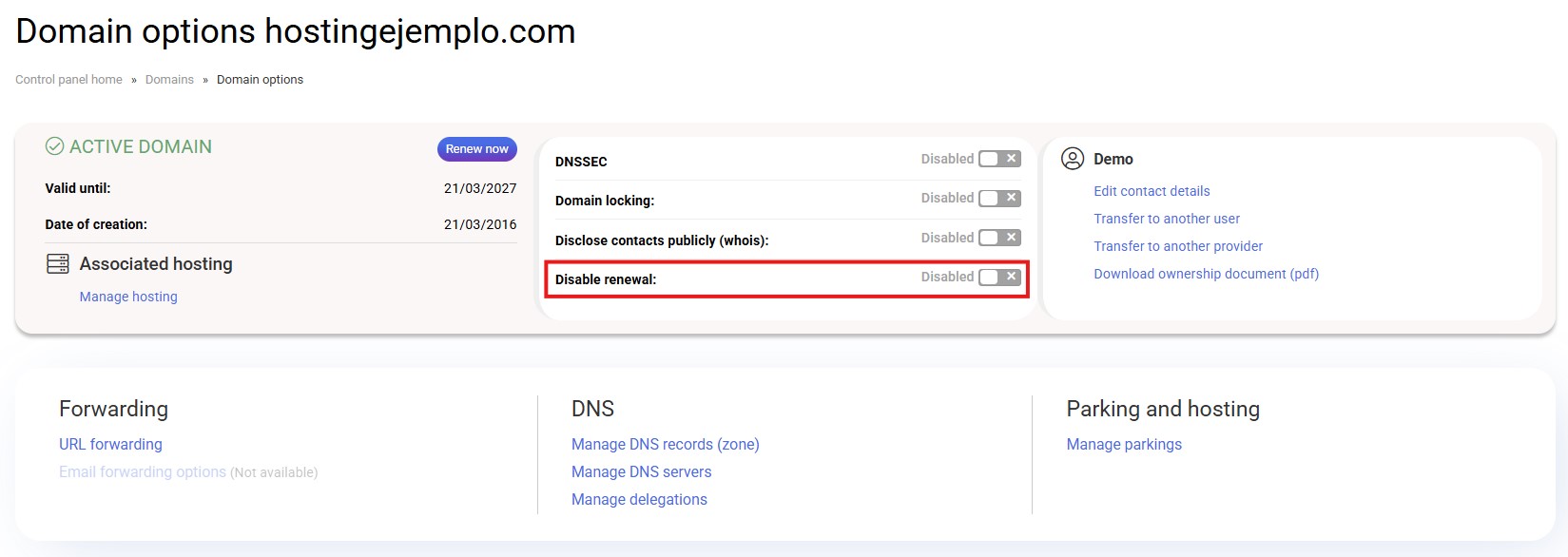Image resolution: width=1568 pixels, height=557 pixels.
Task: Click the Manage DNS servers link
Action: pos(641,471)
